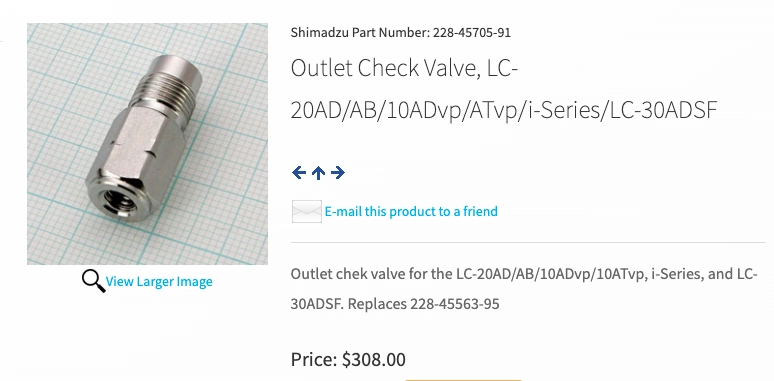Viewport: 774px width, 381px height.
Task: Click the envelope email icon
Action: [x=307, y=211]
